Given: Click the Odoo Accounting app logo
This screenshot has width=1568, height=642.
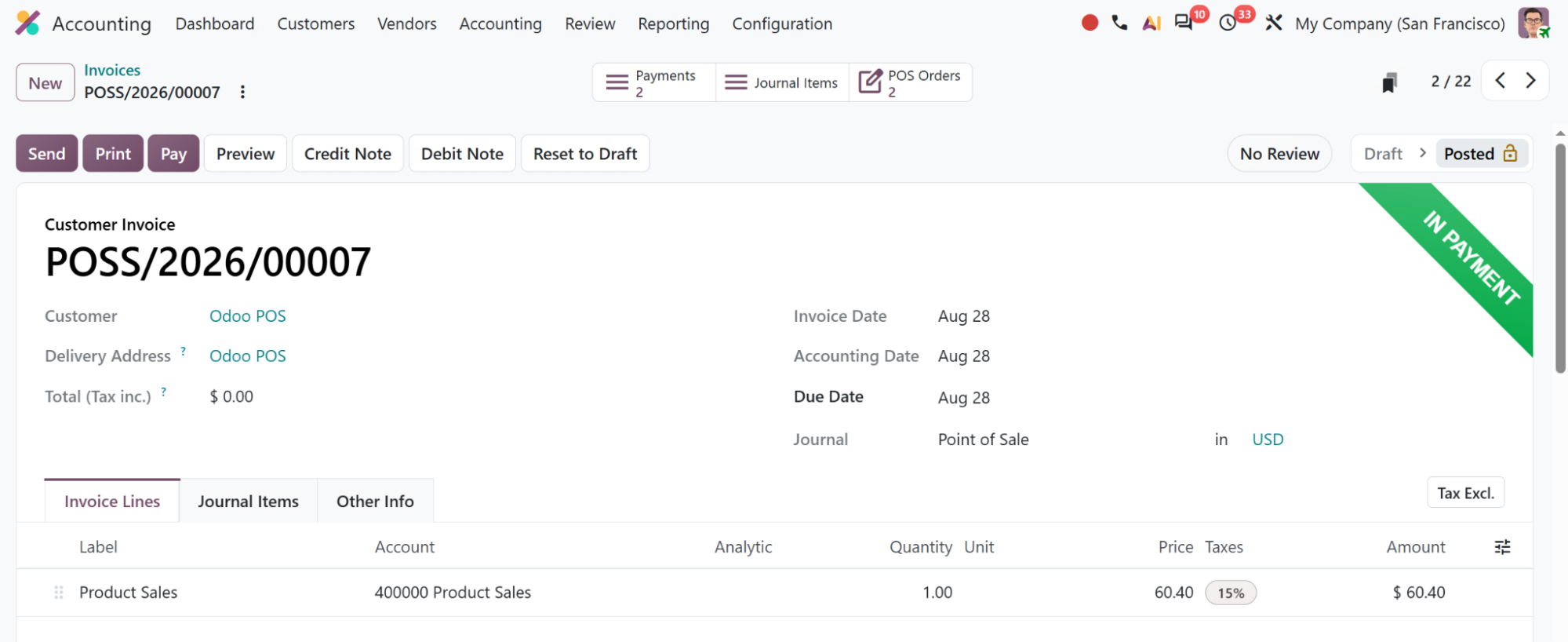Looking at the screenshot, I should pyautogui.click(x=27, y=23).
